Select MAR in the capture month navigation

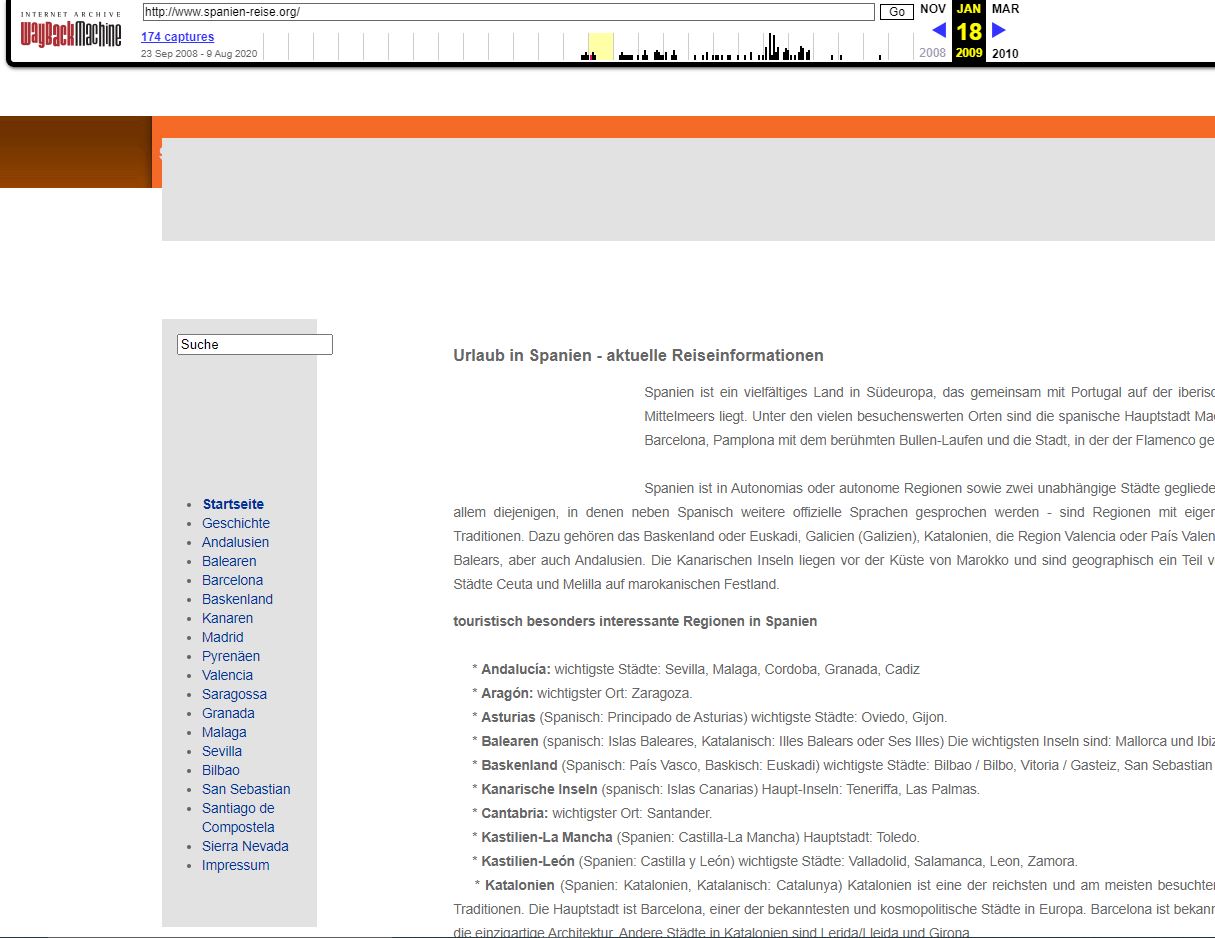1005,9
